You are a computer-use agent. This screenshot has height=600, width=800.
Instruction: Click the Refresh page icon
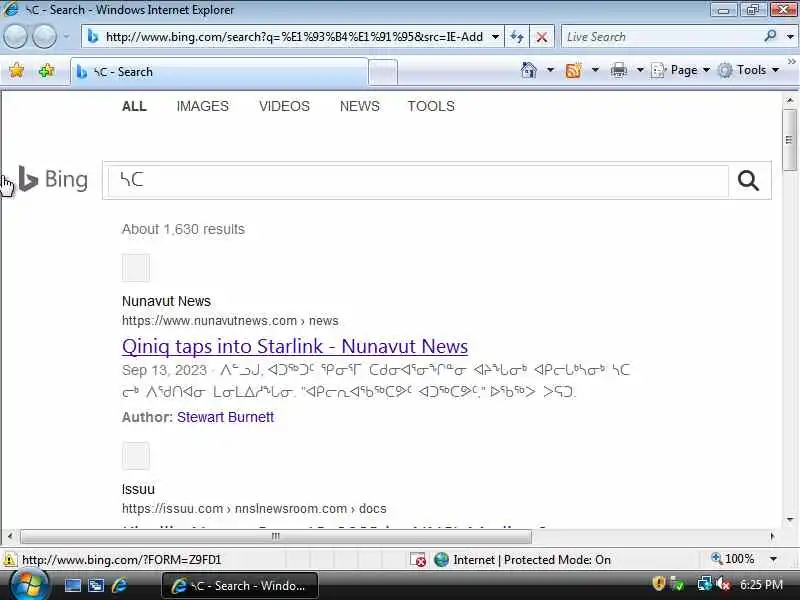click(517, 37)
